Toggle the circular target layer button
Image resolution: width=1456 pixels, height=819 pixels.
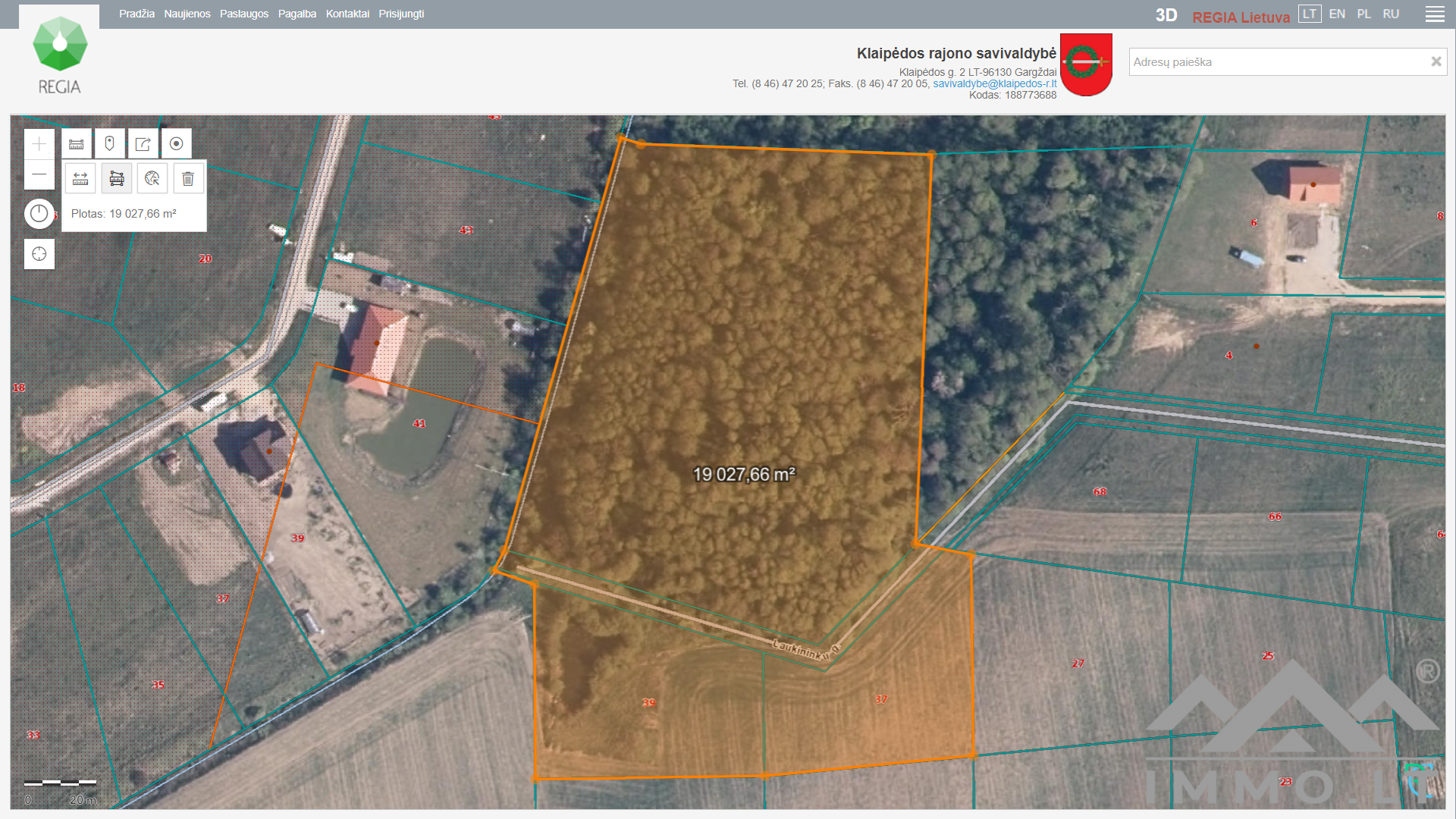tap(177, 144)
